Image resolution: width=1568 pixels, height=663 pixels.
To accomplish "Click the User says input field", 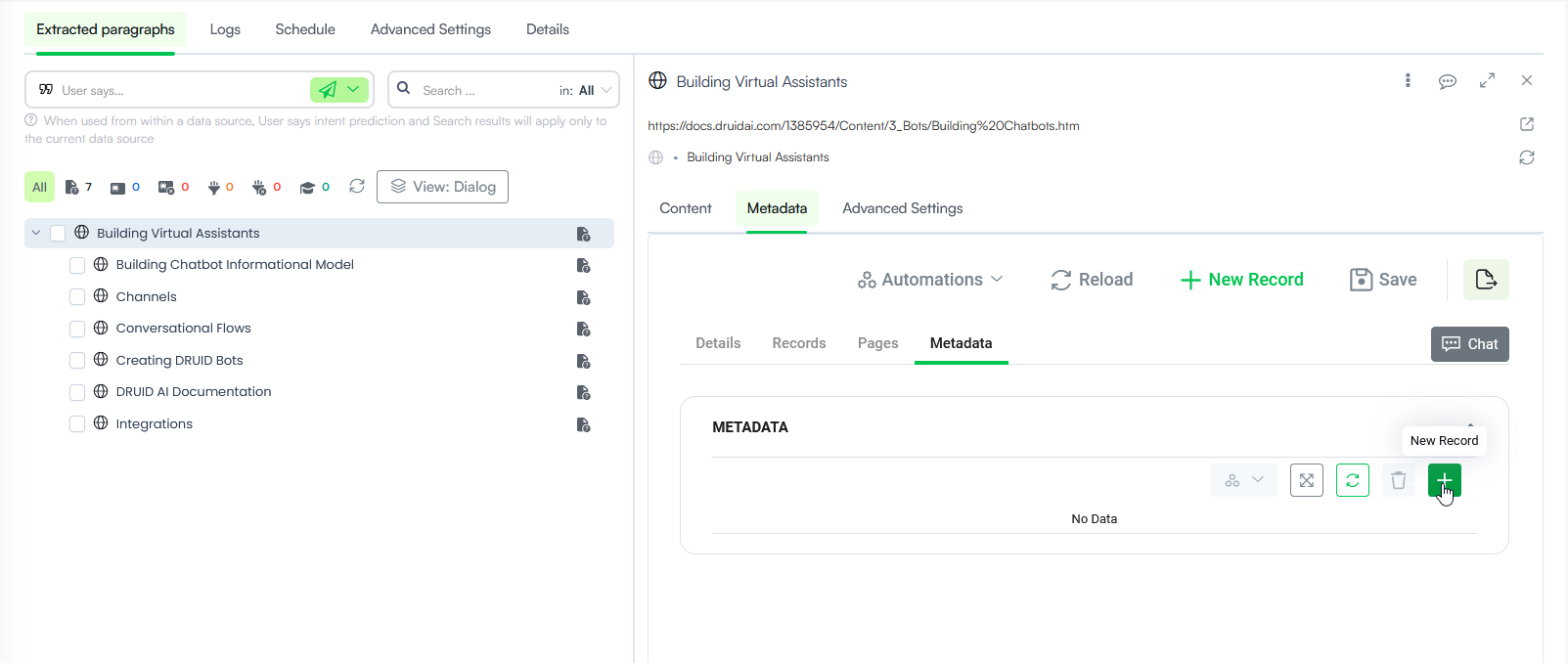I will (x=182, y=90).
